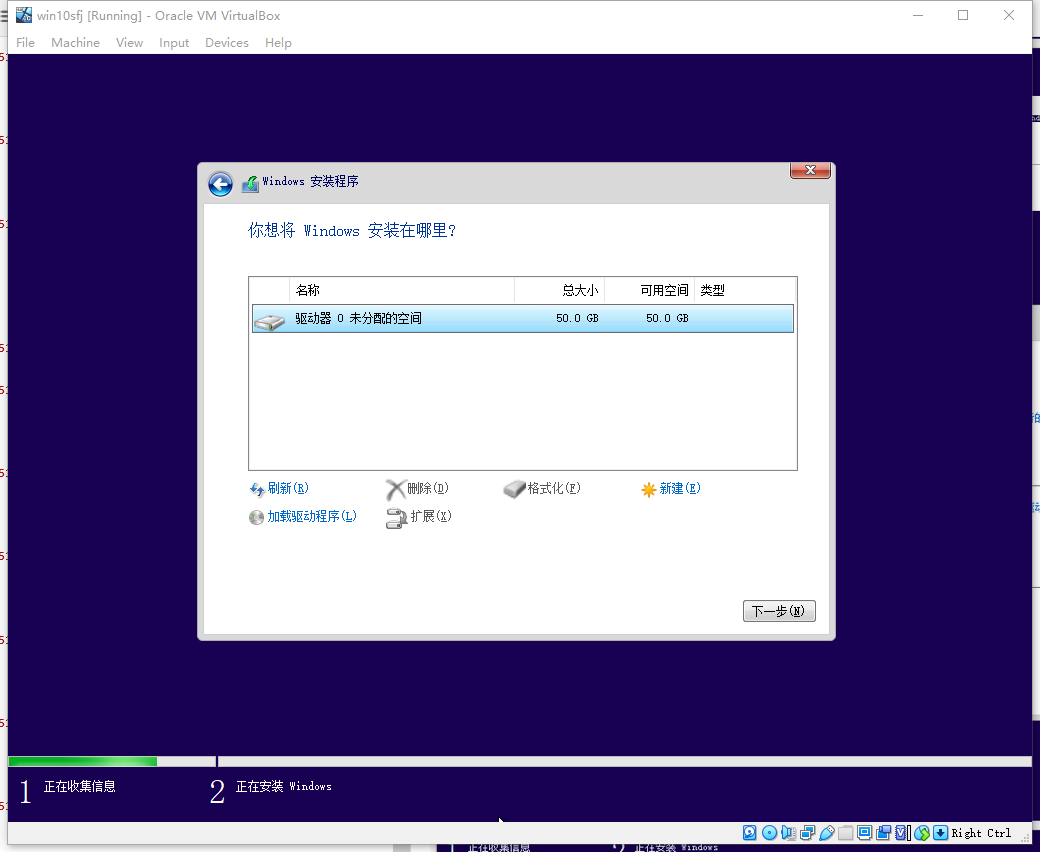Click the optical disk status icon
Viewport: 1040px width, 852px height.
[x=769, y=833]
